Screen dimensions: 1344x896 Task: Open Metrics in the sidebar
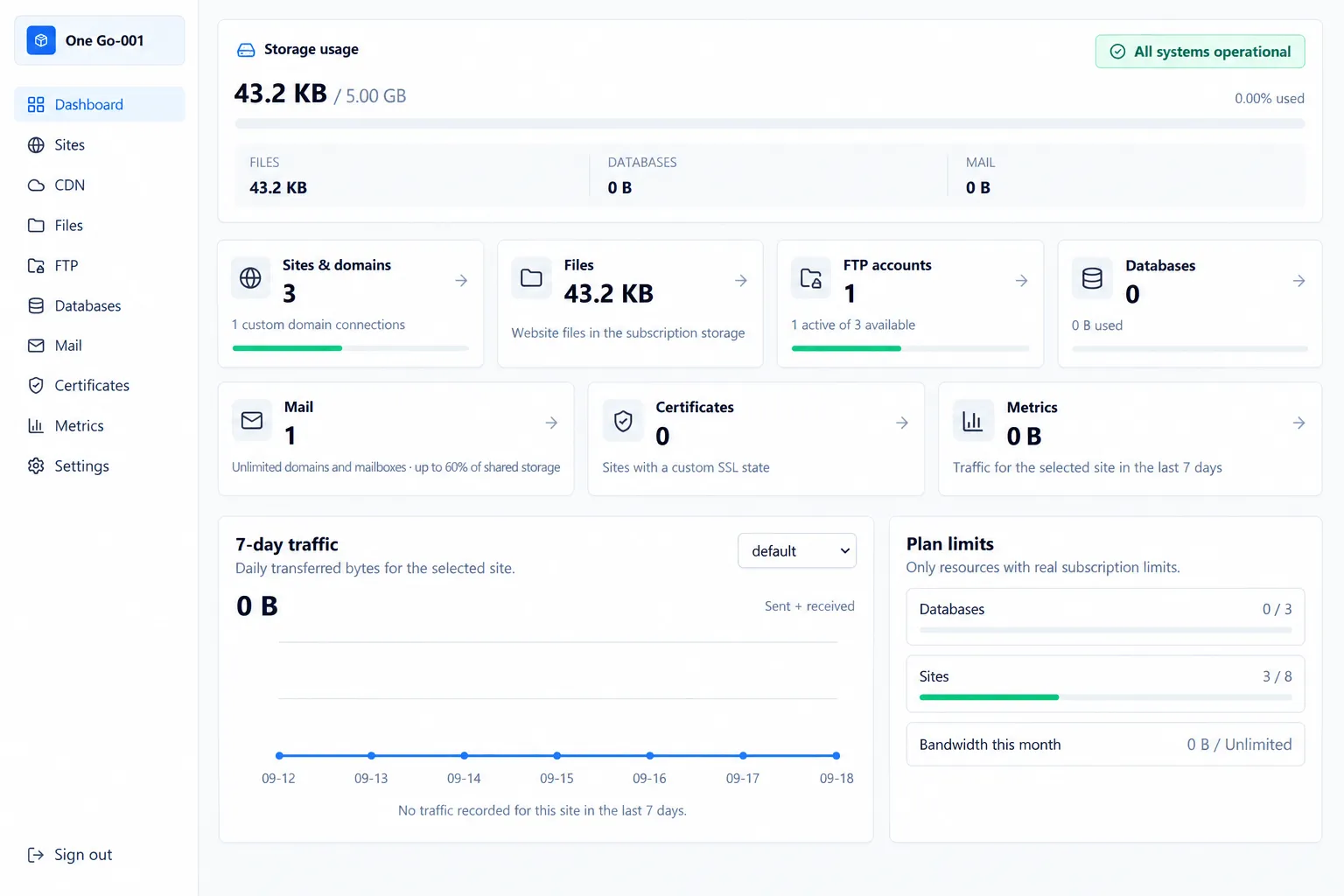(x=100, y=426)
